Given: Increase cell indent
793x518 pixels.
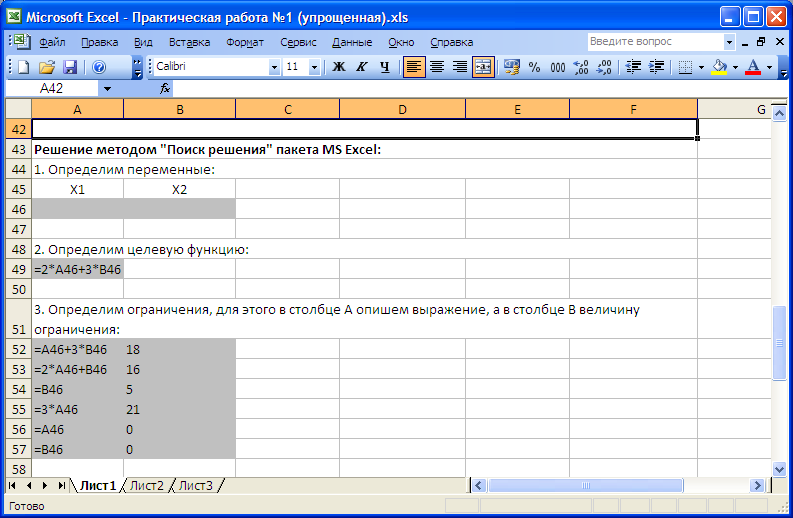Looking at the screenshot, I should coord(656,67).
